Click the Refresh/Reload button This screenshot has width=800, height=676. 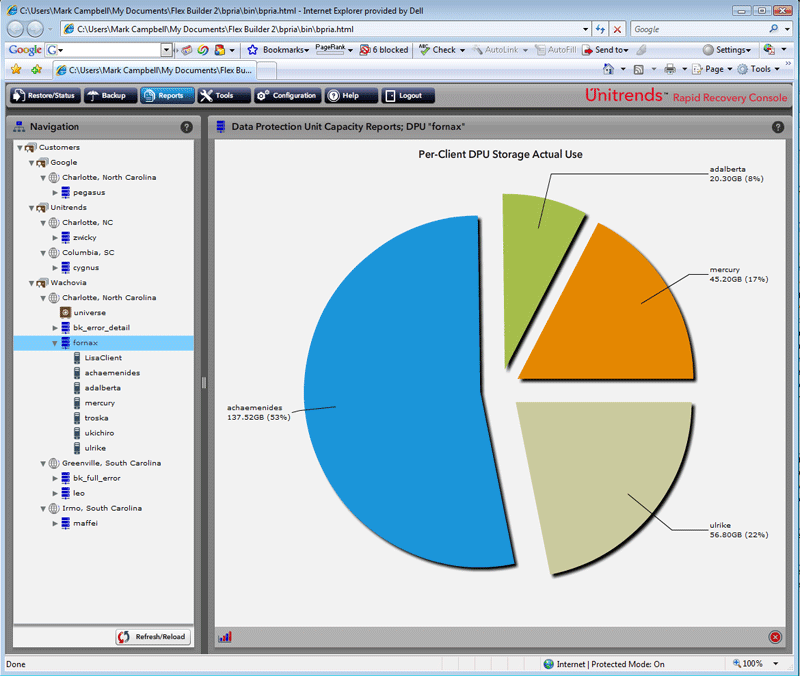(153, 637)
